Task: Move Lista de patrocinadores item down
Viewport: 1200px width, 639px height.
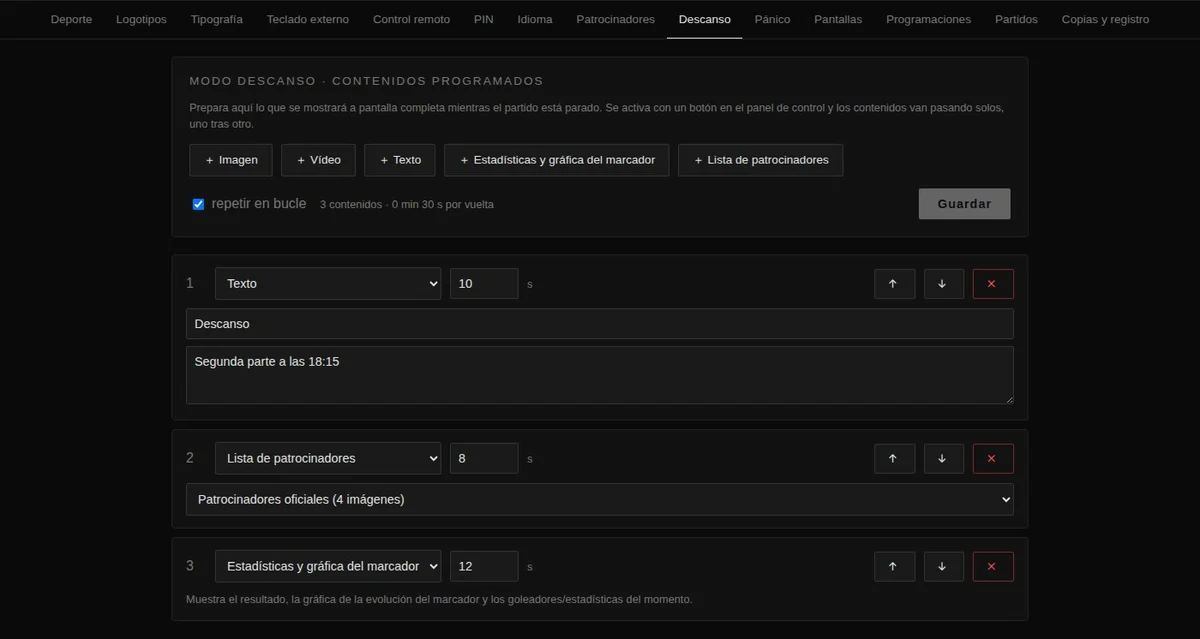Action: pyautogui.click(x=944, y=459)
